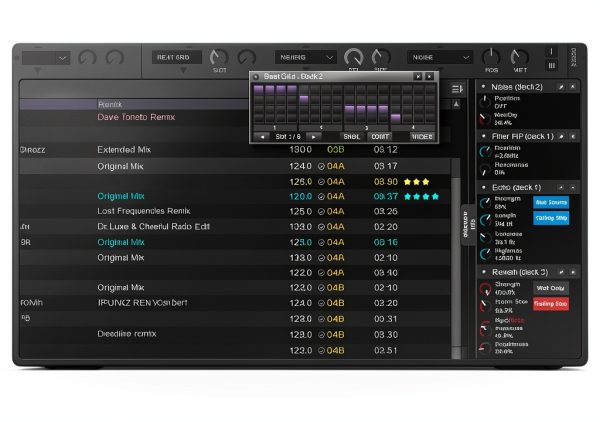Screen dimensions: 600x422
Task: Expand the triangle below the BEAT GRID field
Action: [183, 70]
